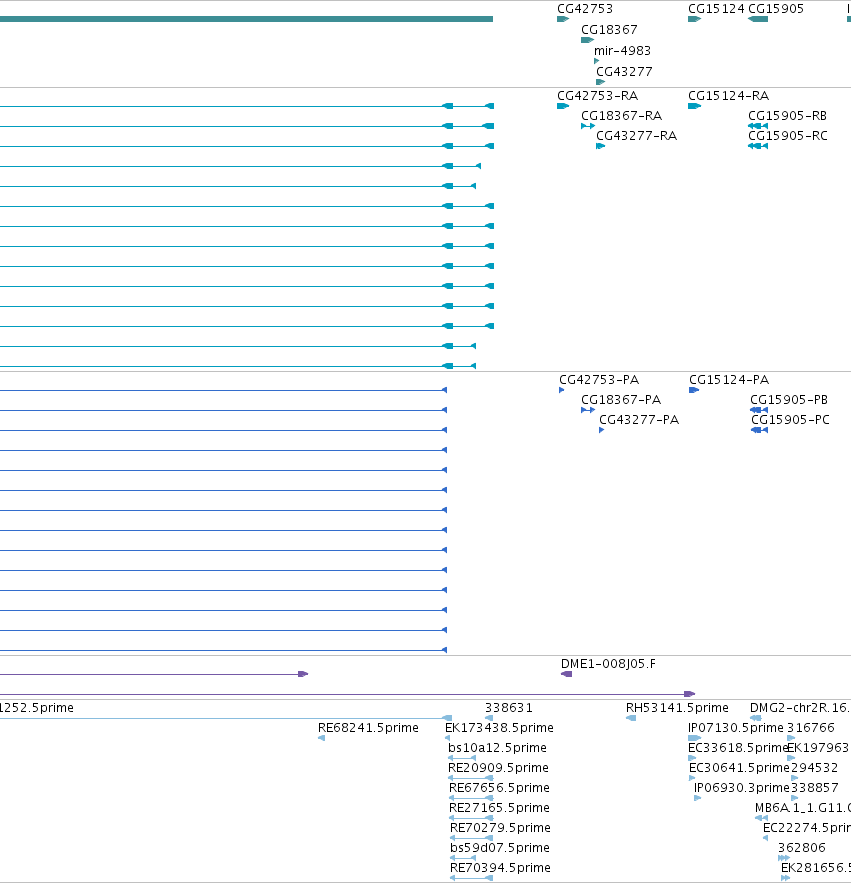Click the bs10a12.5prime label
Viewport: 851px width, 883px height.
[497, 748]
